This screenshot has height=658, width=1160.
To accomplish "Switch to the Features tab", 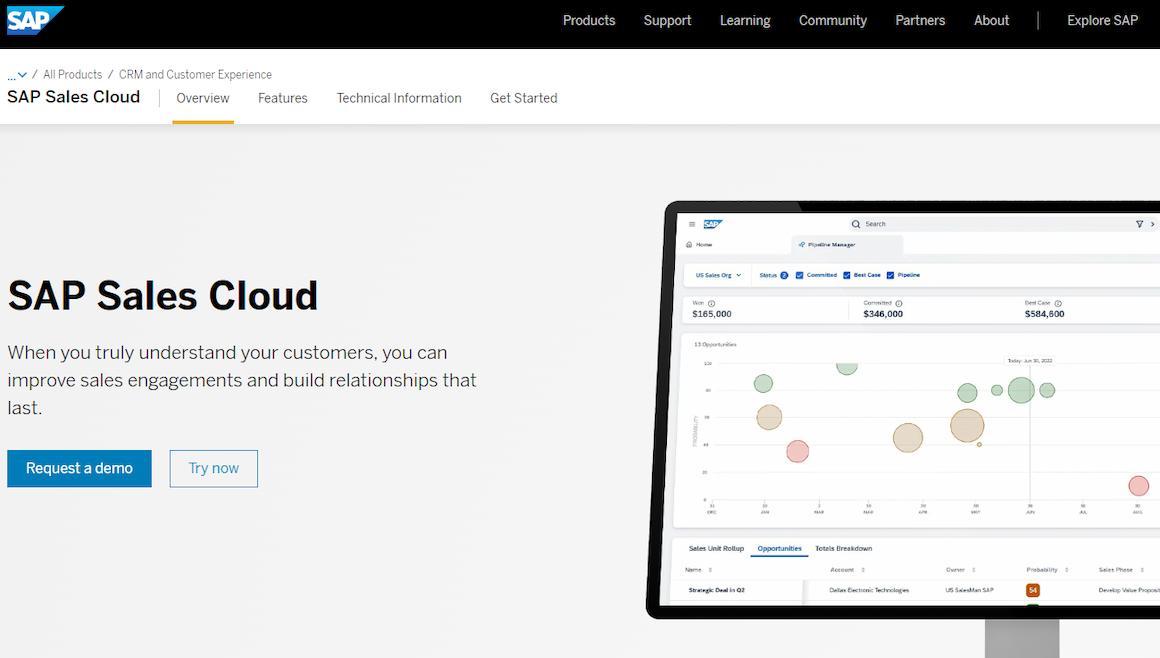I will point(283,98).
